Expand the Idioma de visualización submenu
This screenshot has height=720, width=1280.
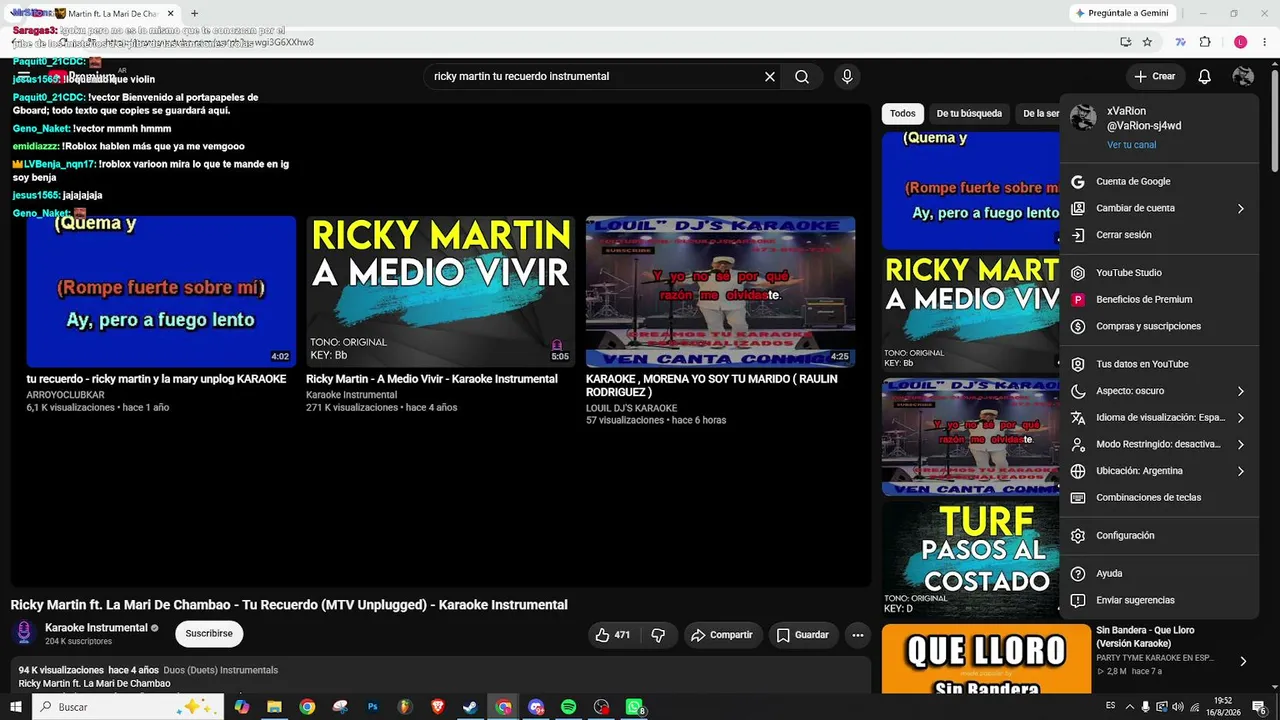[x=1240, y=418]
